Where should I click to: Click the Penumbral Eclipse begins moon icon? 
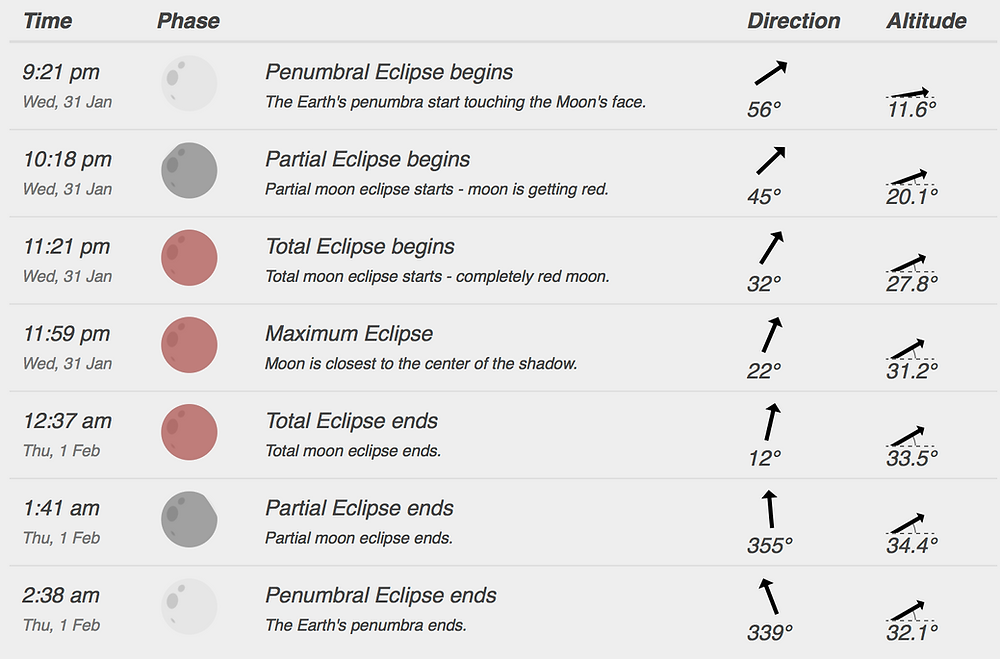[189, 84]
